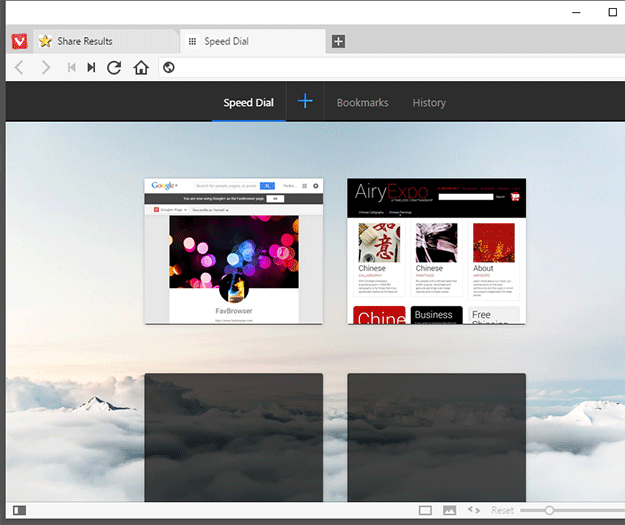Screen dimensions: 625x525
Task: Reset the page zoom level
Action: pyautogui.click(x=502, y=510)
